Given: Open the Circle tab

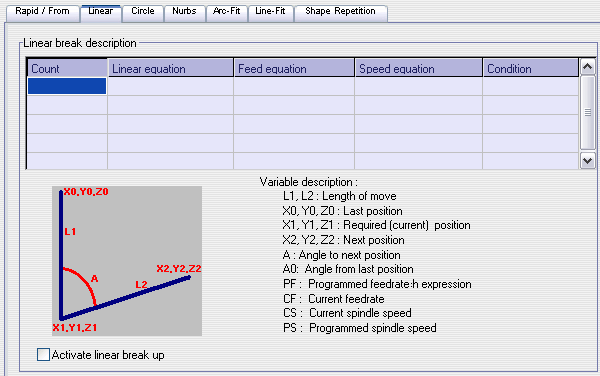Looking at the screenshot, I should (143, 12).
